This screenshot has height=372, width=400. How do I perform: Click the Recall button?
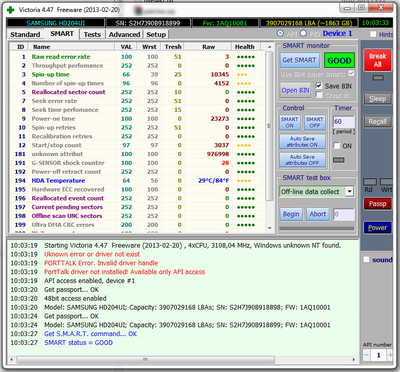point(377,122)
